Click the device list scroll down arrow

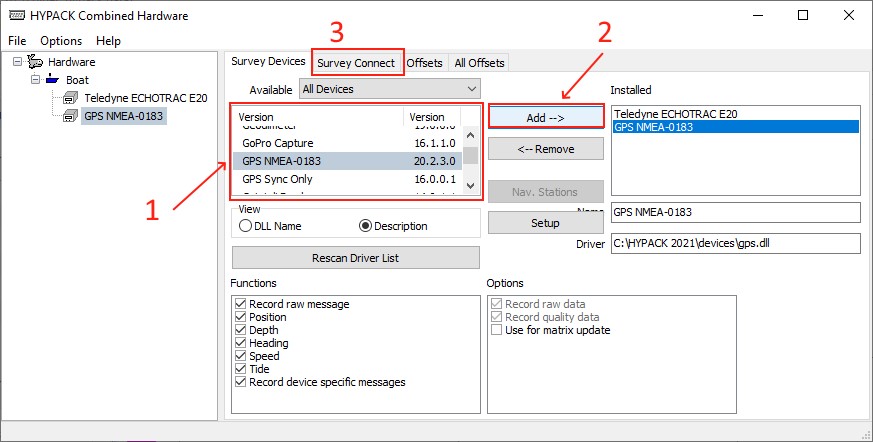click(470, 186)
